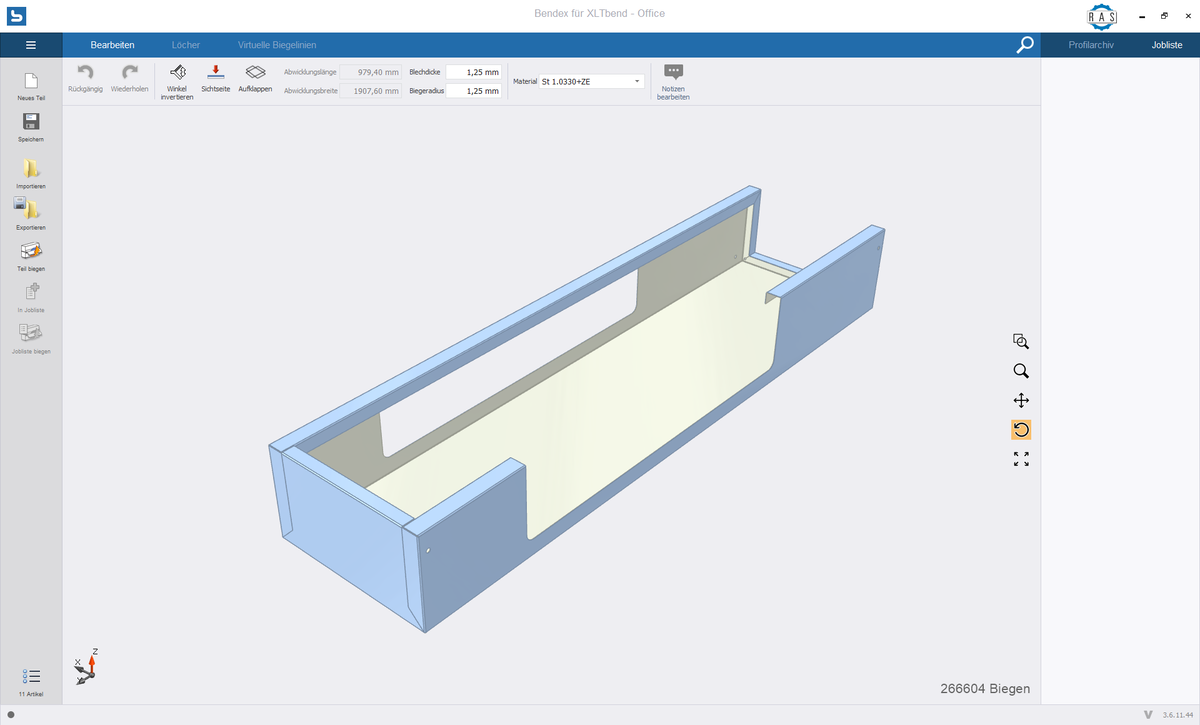The width and height of the screenshot is (1200, 725).
Task: Unfold the part with Aufklappen
Action: 255,73
